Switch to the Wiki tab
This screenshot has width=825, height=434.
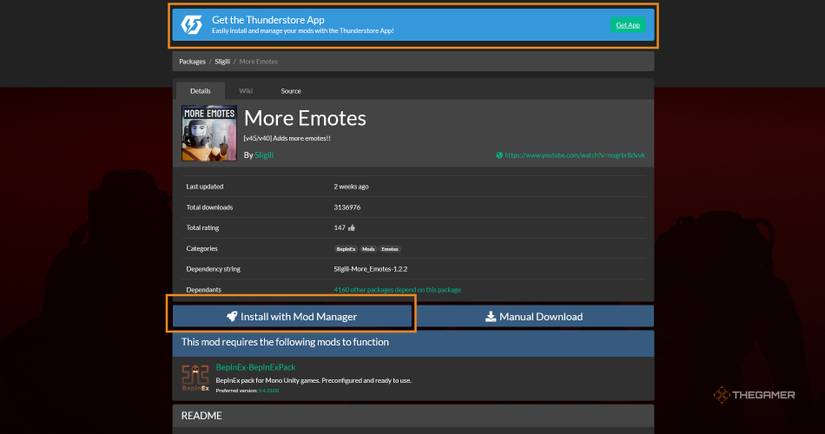coord(245,91)
